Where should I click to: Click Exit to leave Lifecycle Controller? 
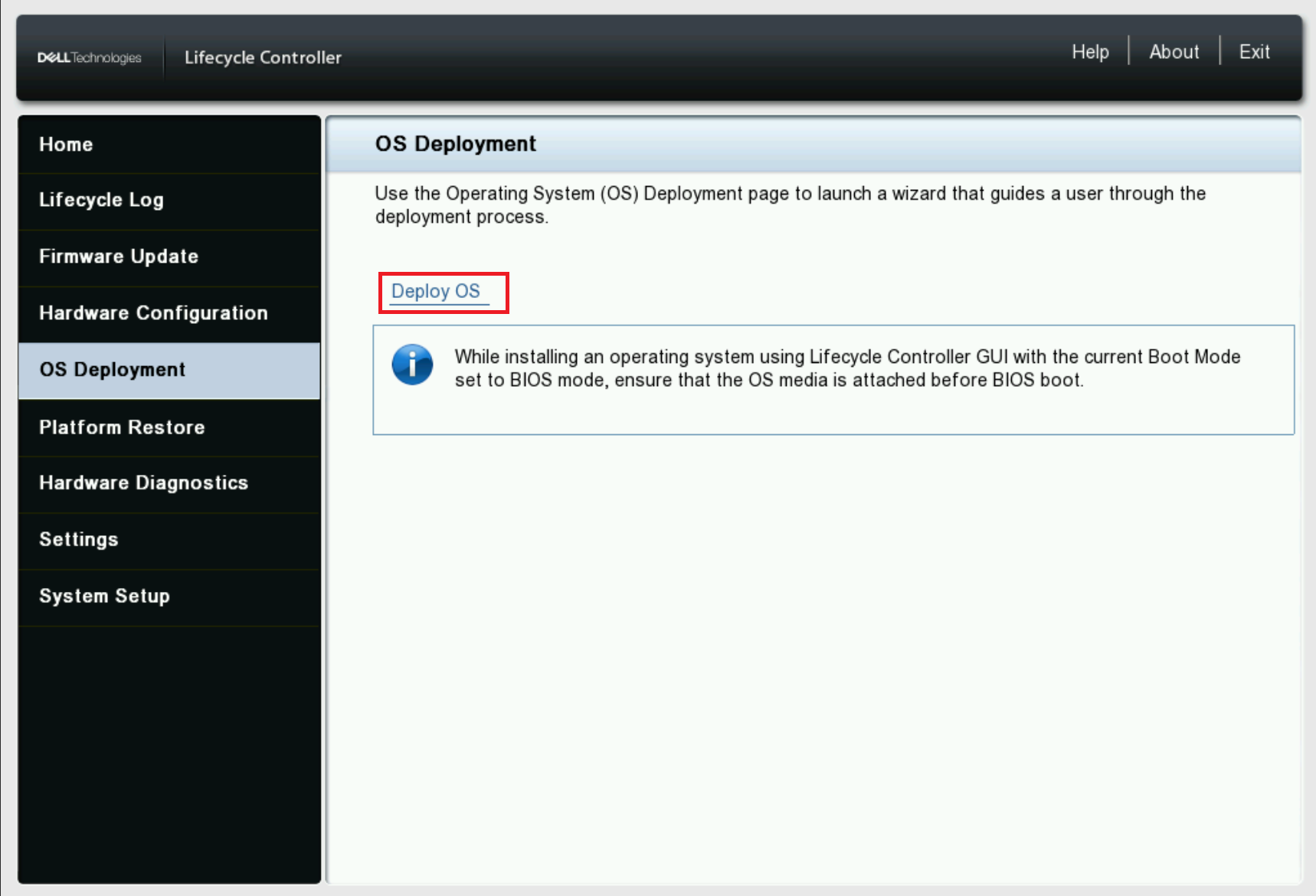tap(1254, 51)
